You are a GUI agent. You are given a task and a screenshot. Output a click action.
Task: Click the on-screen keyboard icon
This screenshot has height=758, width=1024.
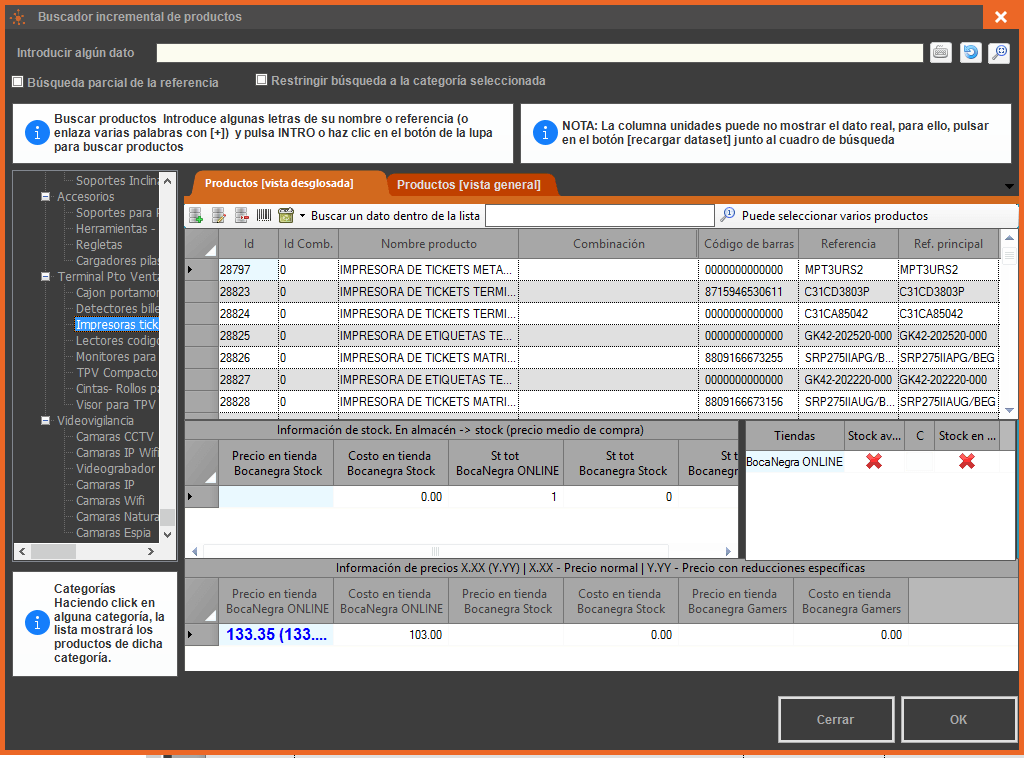tap(940, 53)
